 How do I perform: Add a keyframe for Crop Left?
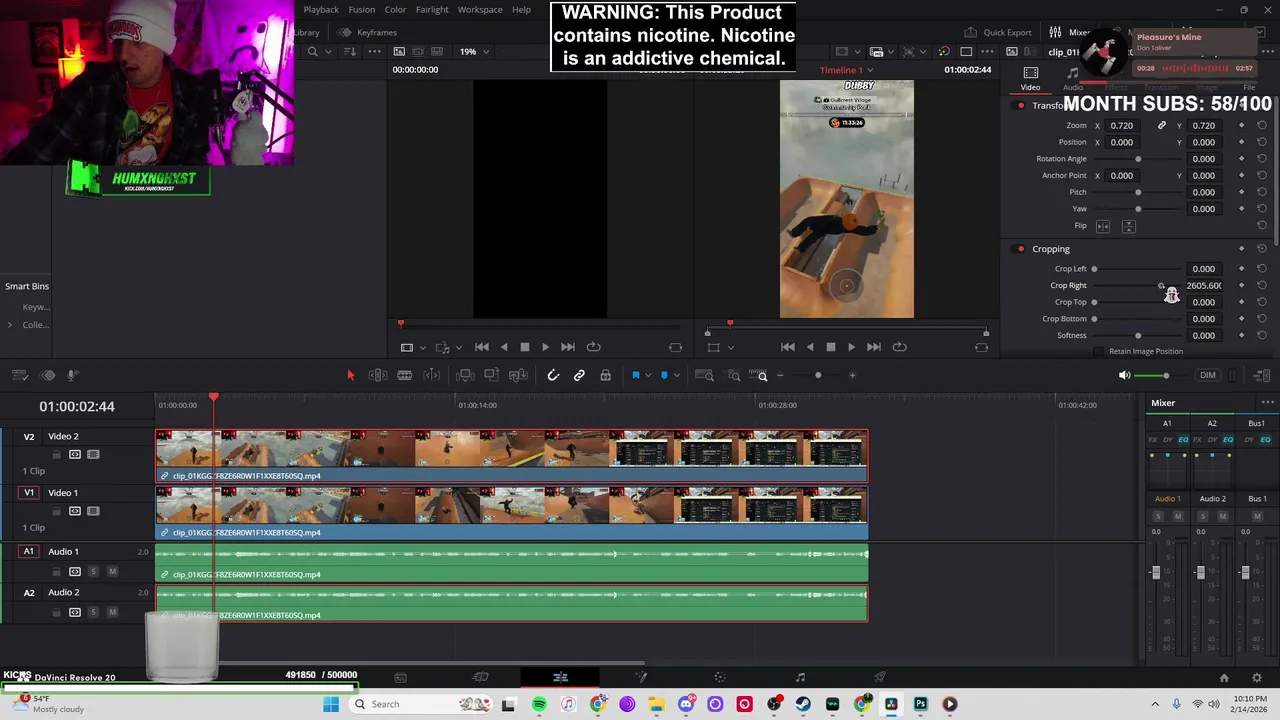1241,268
